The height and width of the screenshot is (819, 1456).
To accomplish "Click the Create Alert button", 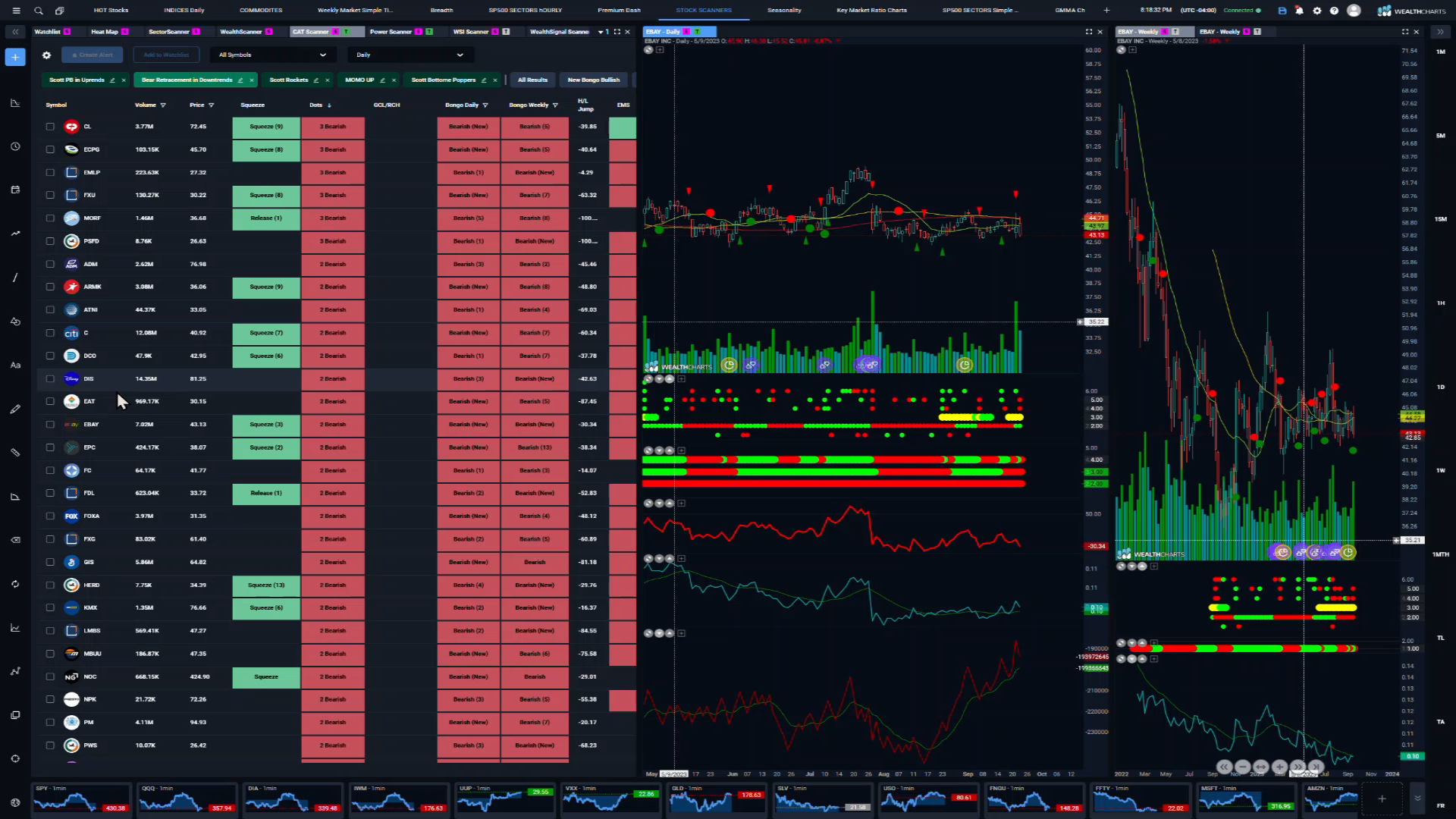I will [92, 55].
